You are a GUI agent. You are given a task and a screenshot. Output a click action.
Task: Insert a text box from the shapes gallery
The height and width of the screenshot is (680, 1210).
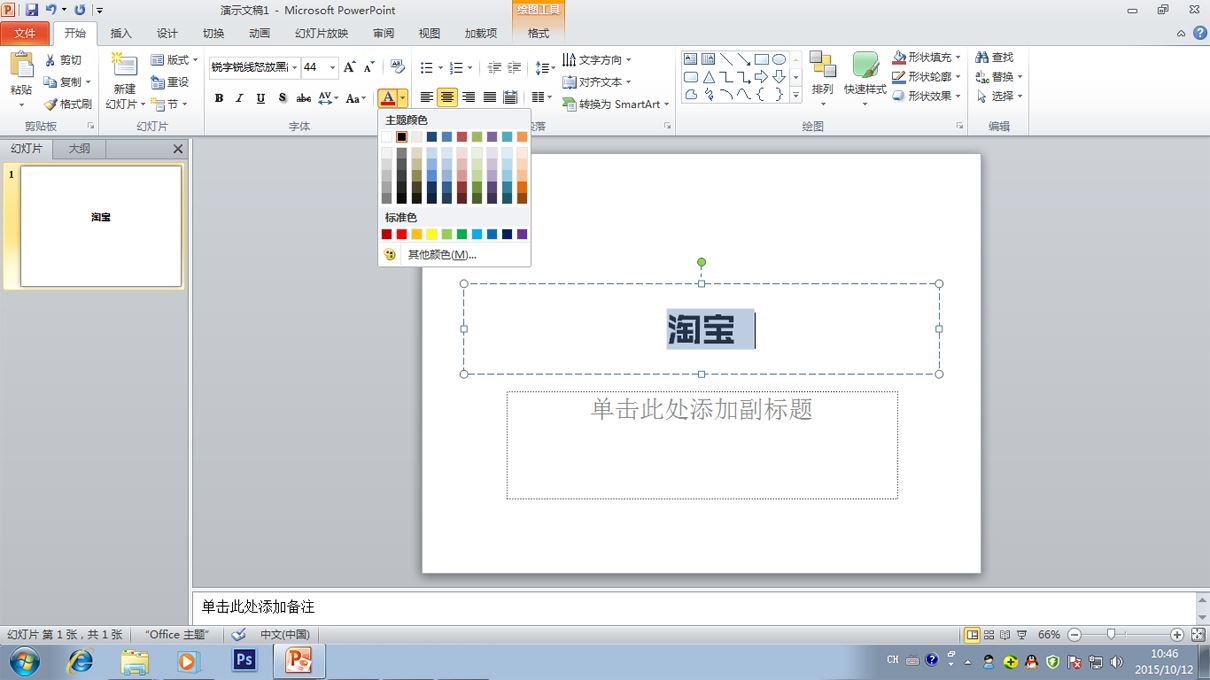[x=691, y=59]
